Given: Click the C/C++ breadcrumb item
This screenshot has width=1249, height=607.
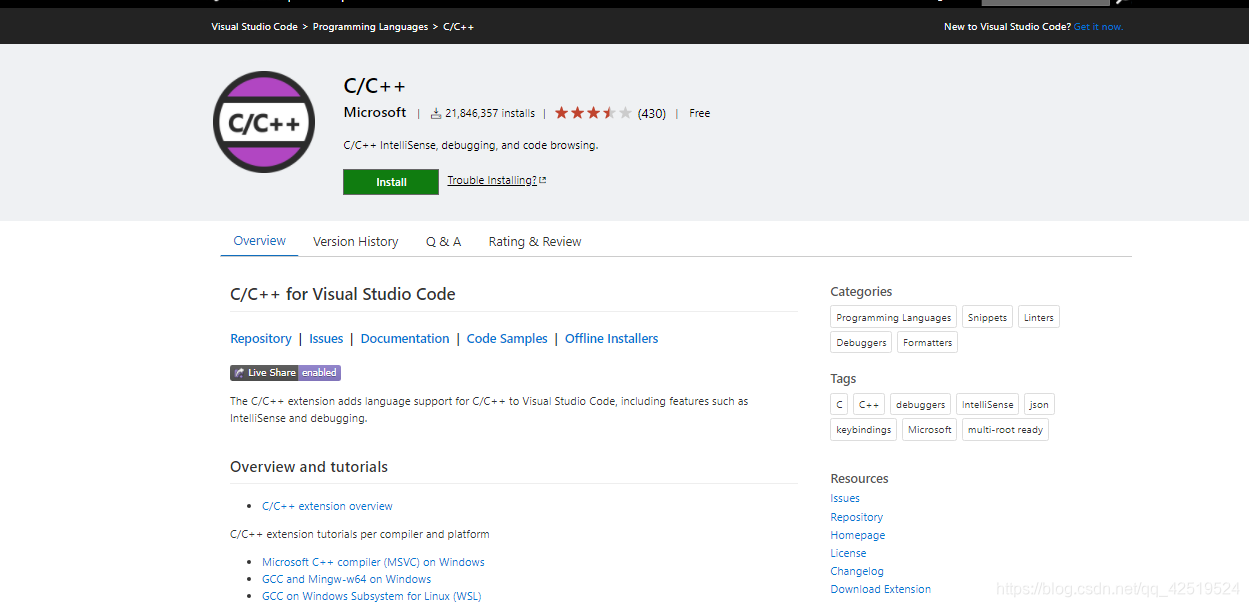Looking at the screenshot, I should [458, 27].
